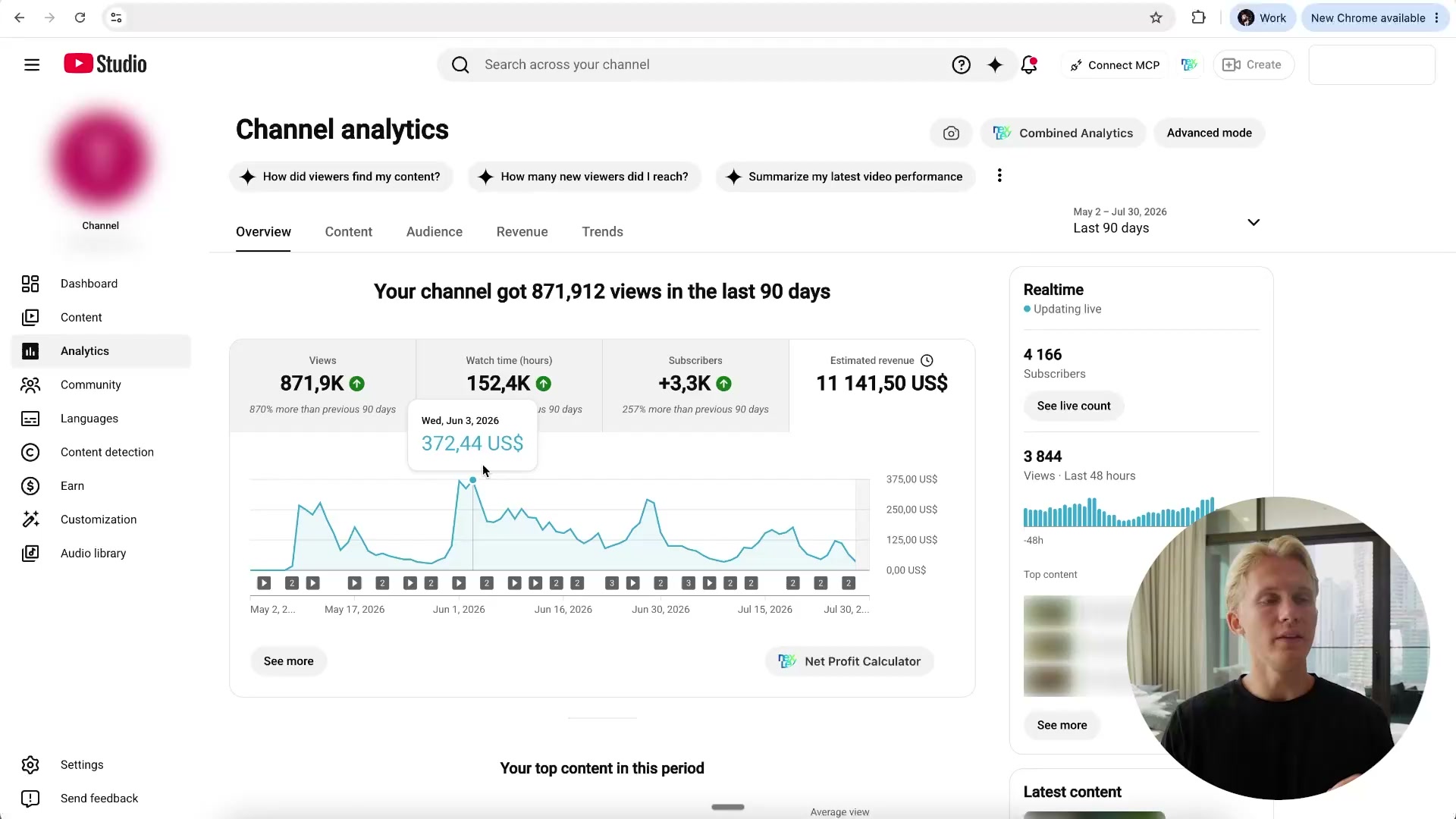Switch to the Trends tab

[603, 232]
